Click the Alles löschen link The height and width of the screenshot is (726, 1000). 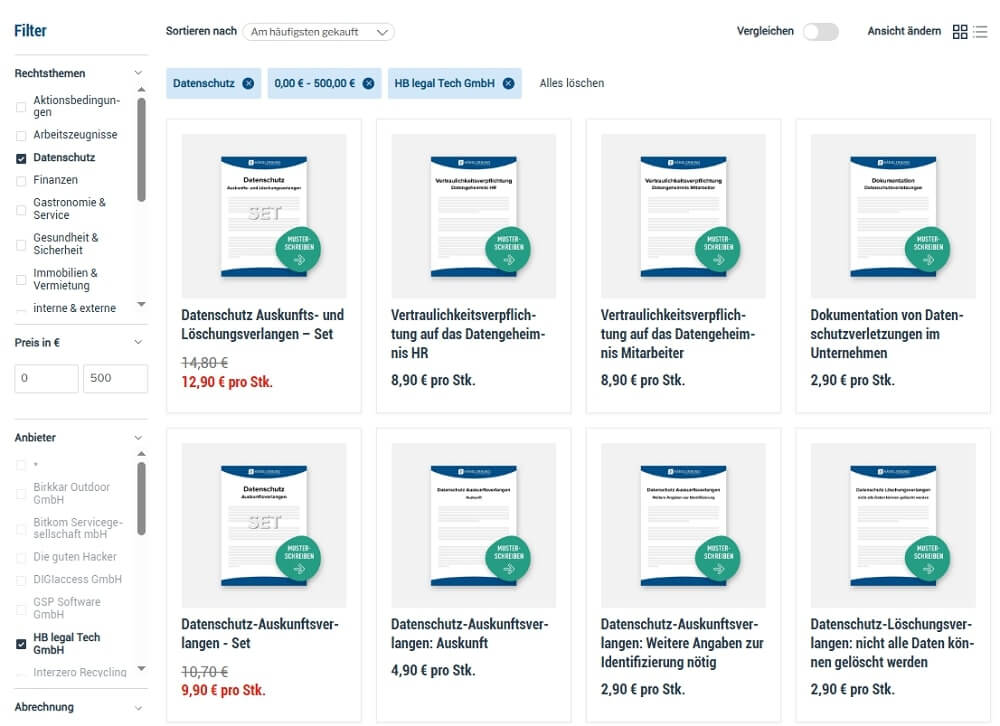tap(571, 83)
